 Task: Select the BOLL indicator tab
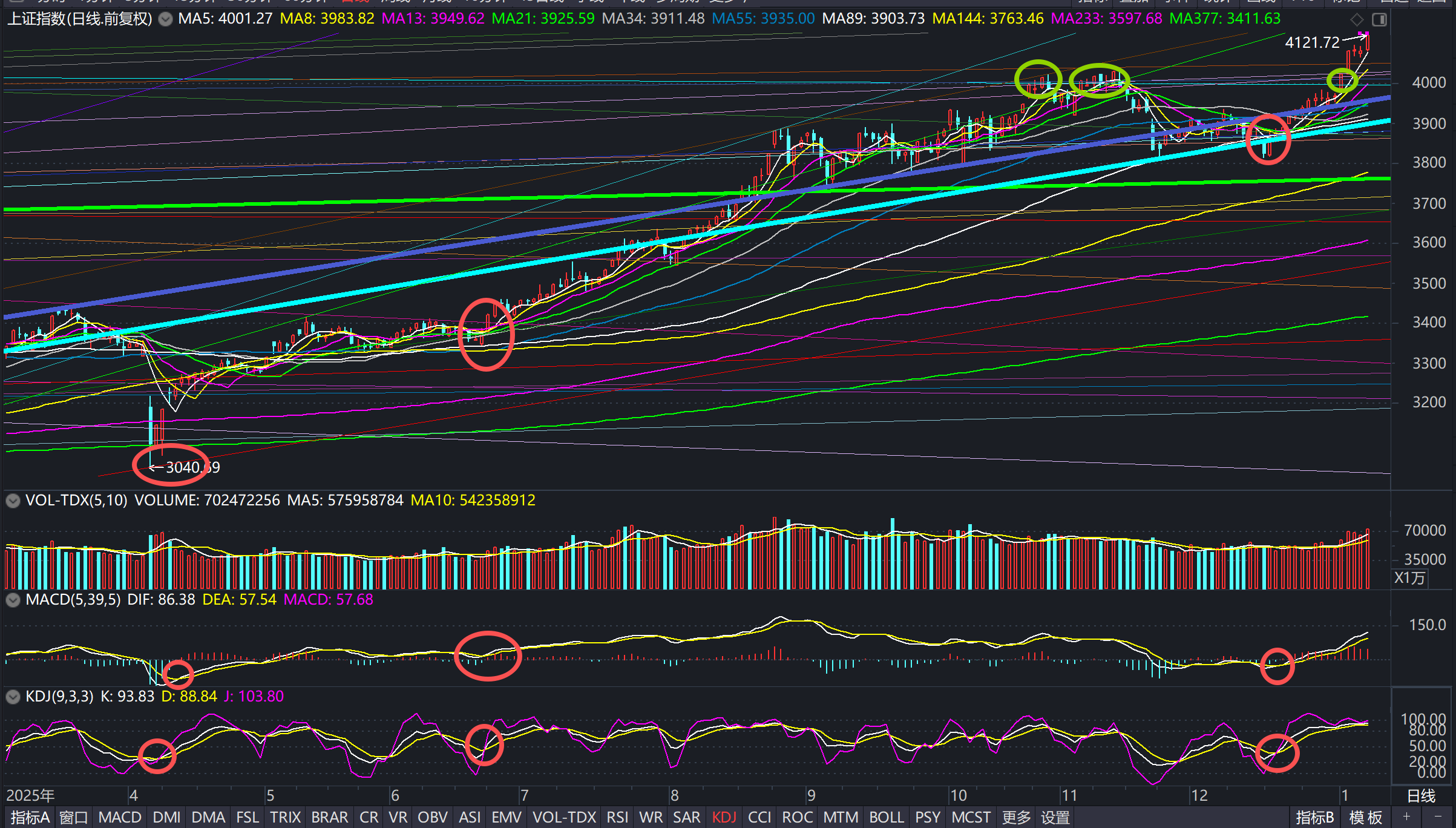(x=887, y=818)
